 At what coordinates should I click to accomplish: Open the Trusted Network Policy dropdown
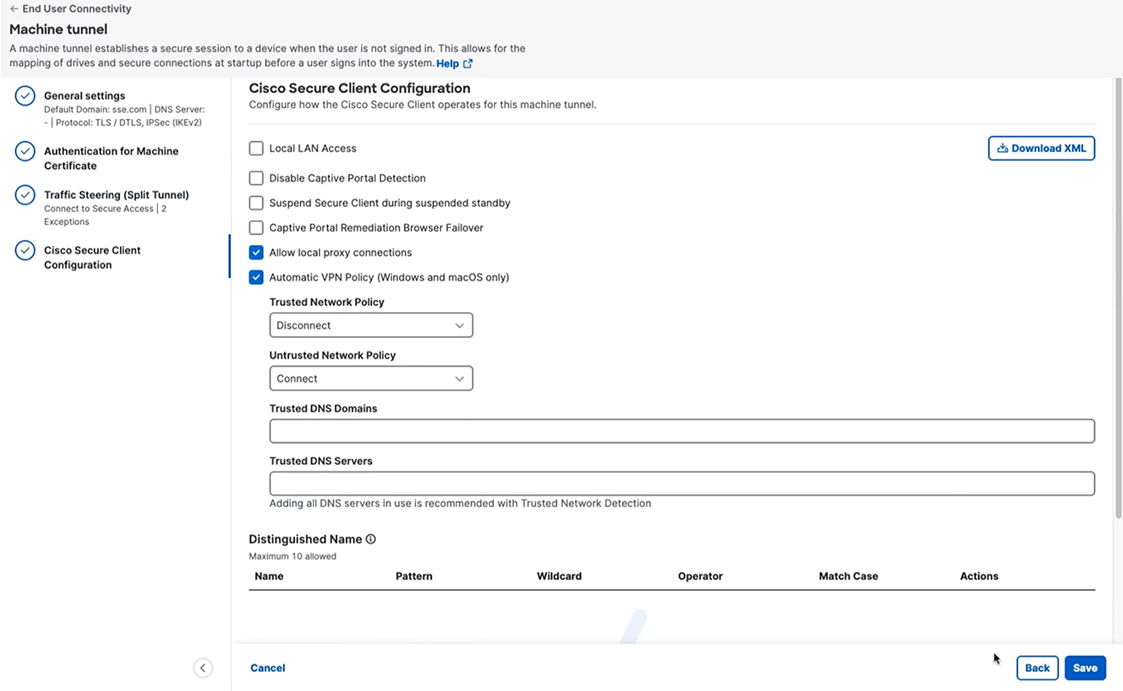pyautogui.click(x=371, y=325)
